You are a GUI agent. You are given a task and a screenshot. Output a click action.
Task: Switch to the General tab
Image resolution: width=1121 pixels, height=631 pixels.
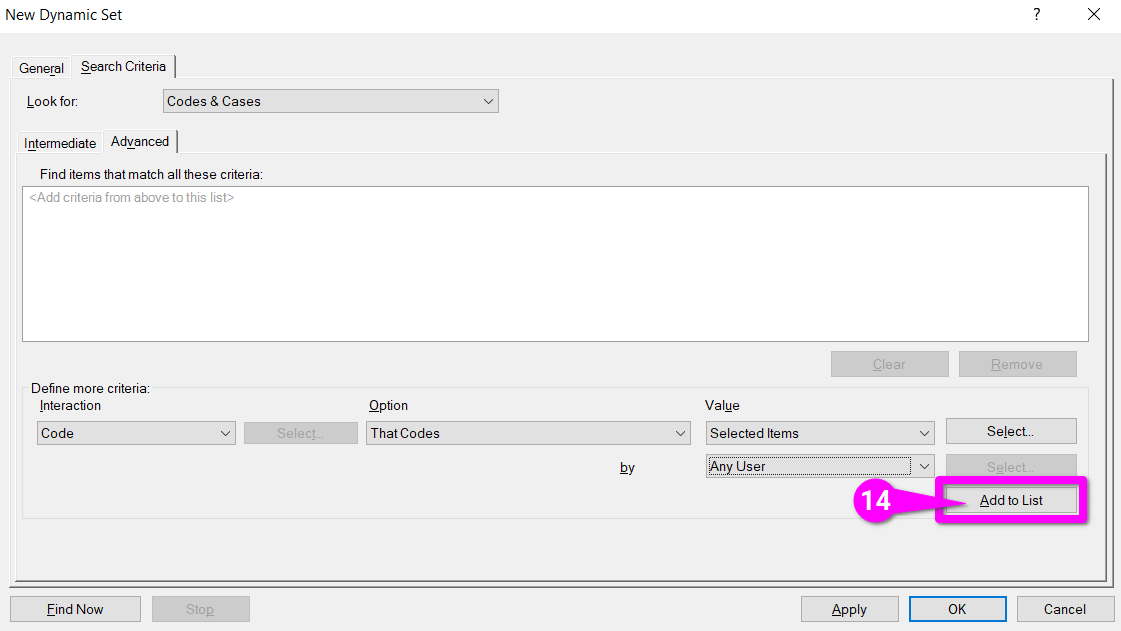(x=41, y=68)
